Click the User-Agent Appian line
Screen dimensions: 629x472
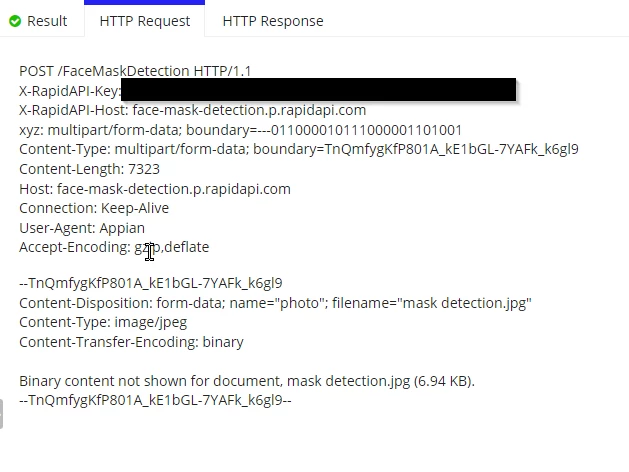(82, 228)
